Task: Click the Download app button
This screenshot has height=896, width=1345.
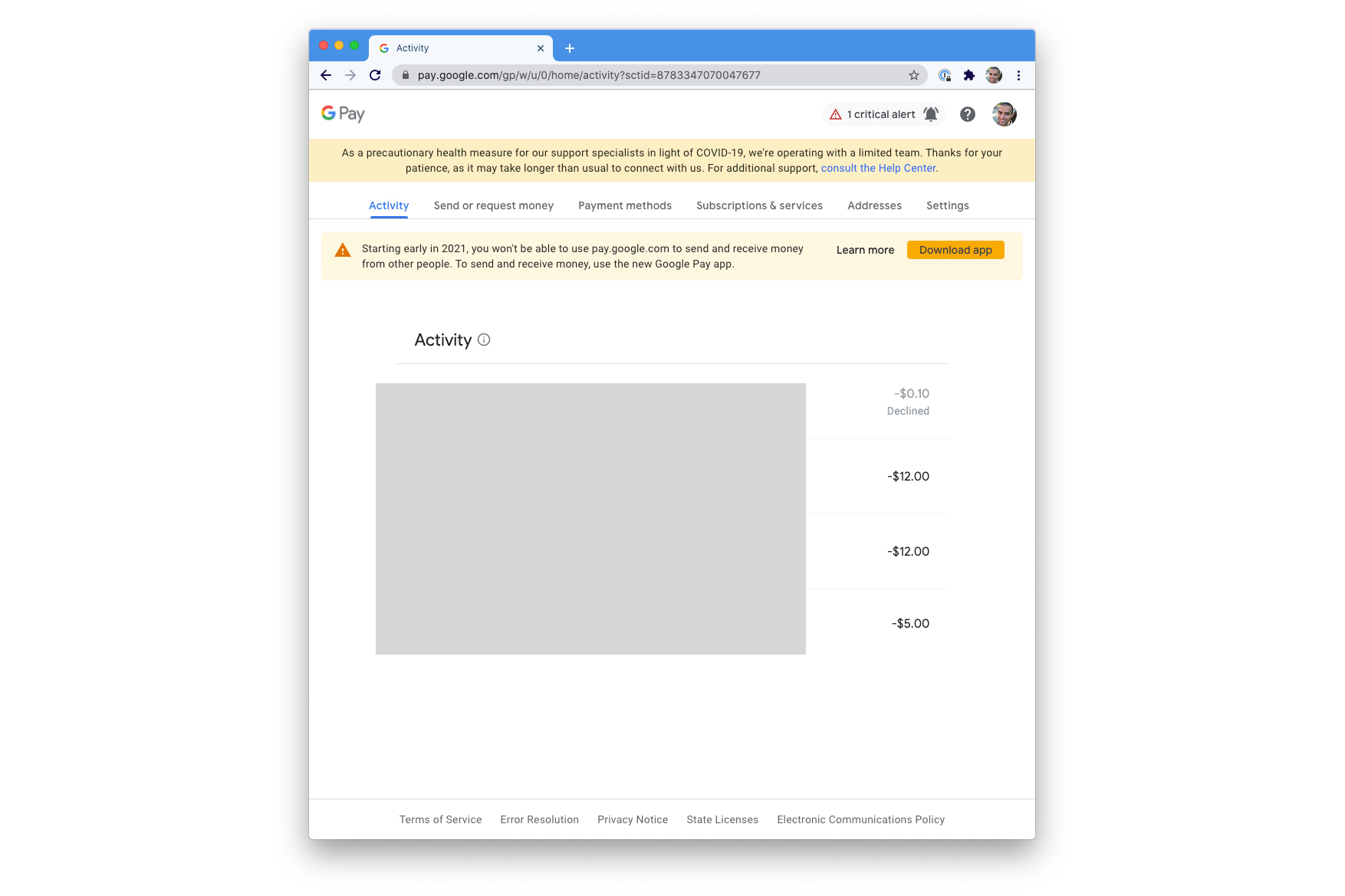Action: [955, 250]
